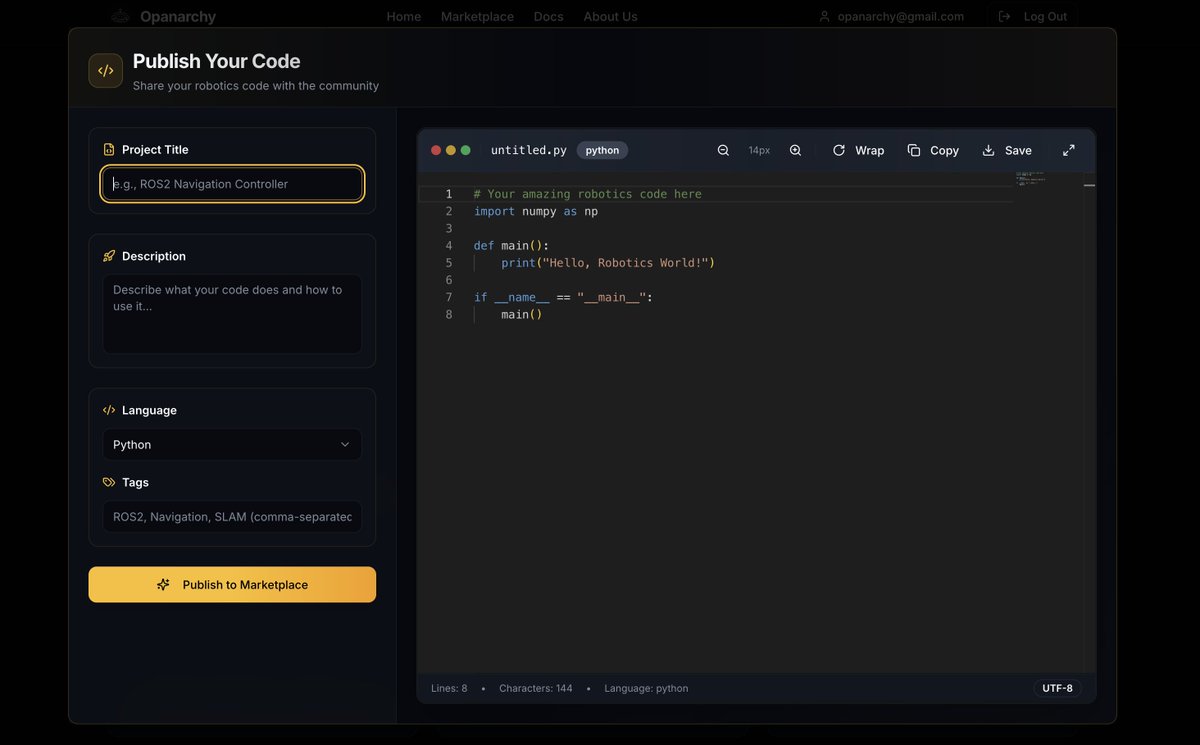The image size is (1200, 745).
Task: Click the editor's vertical scrollbar marker
Action: [1089, 185]
